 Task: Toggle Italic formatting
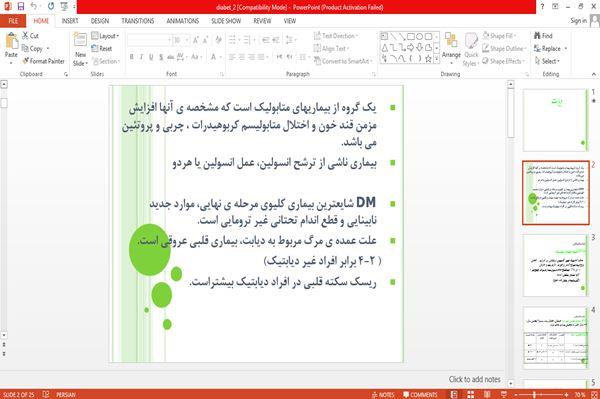141,57
